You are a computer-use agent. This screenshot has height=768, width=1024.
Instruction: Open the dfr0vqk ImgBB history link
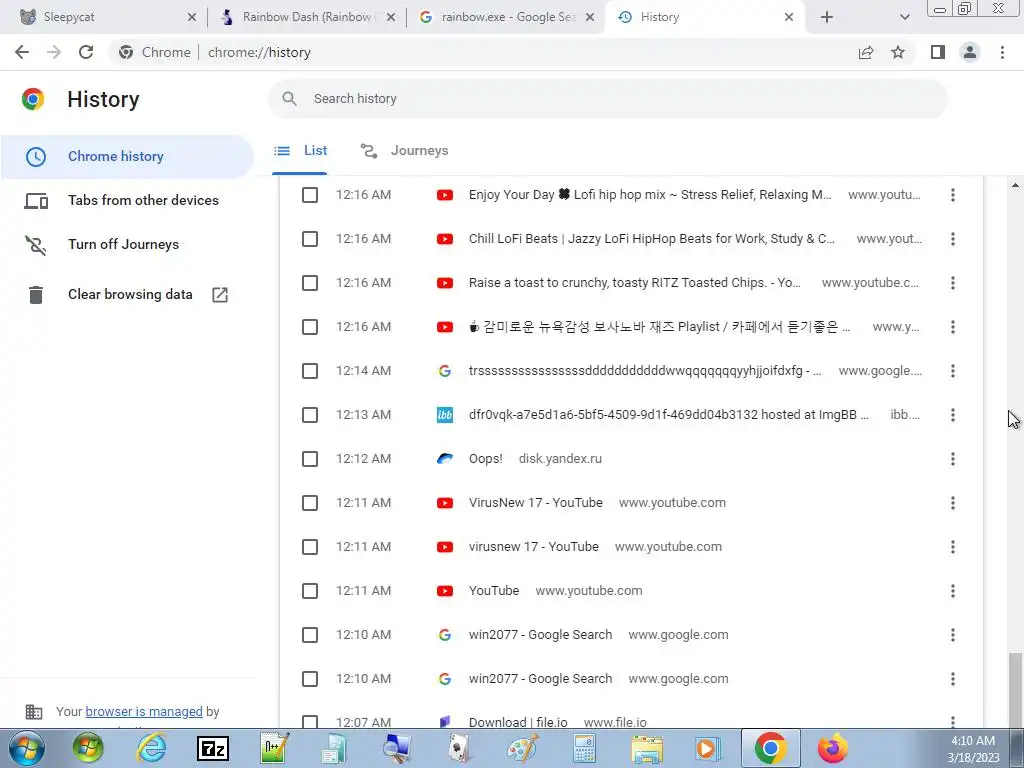click(x=669, y=415)
